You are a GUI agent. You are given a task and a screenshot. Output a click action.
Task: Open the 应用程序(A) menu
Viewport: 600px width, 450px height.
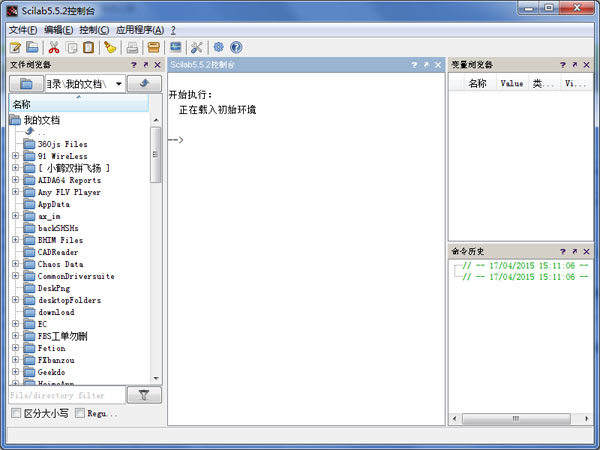point(140,30)
